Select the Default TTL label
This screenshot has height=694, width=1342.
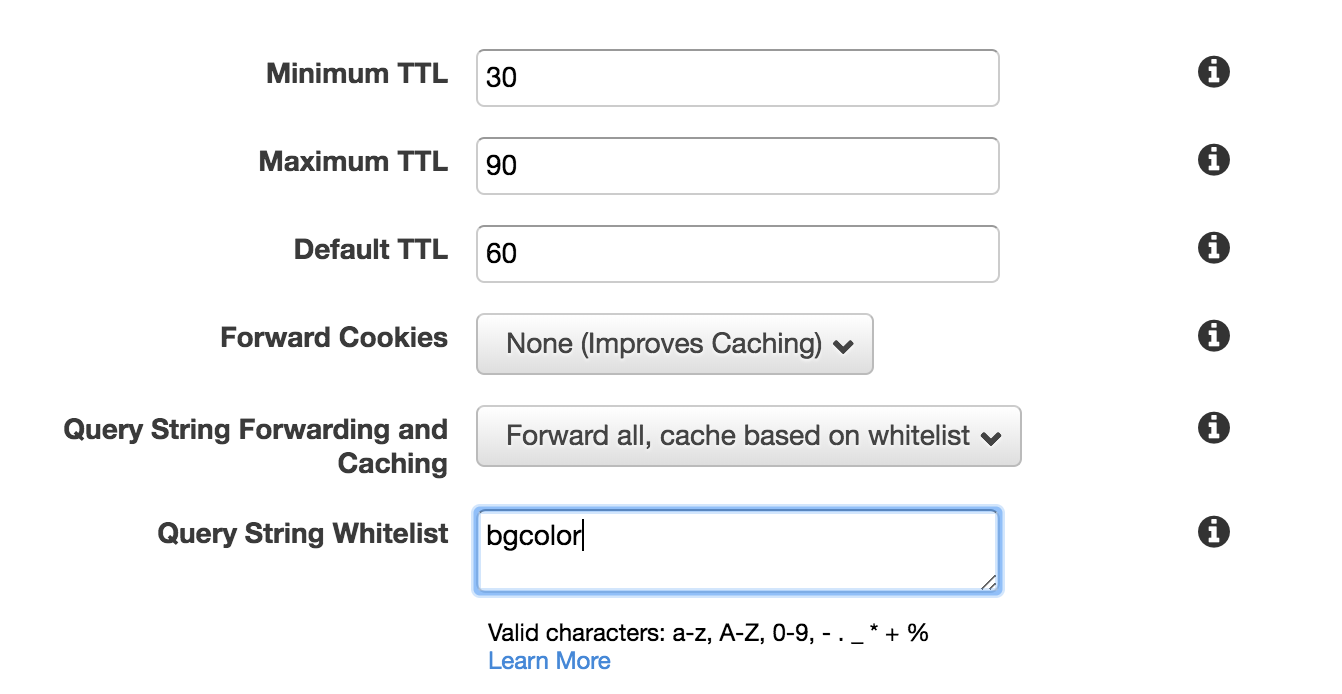[371, 249]
